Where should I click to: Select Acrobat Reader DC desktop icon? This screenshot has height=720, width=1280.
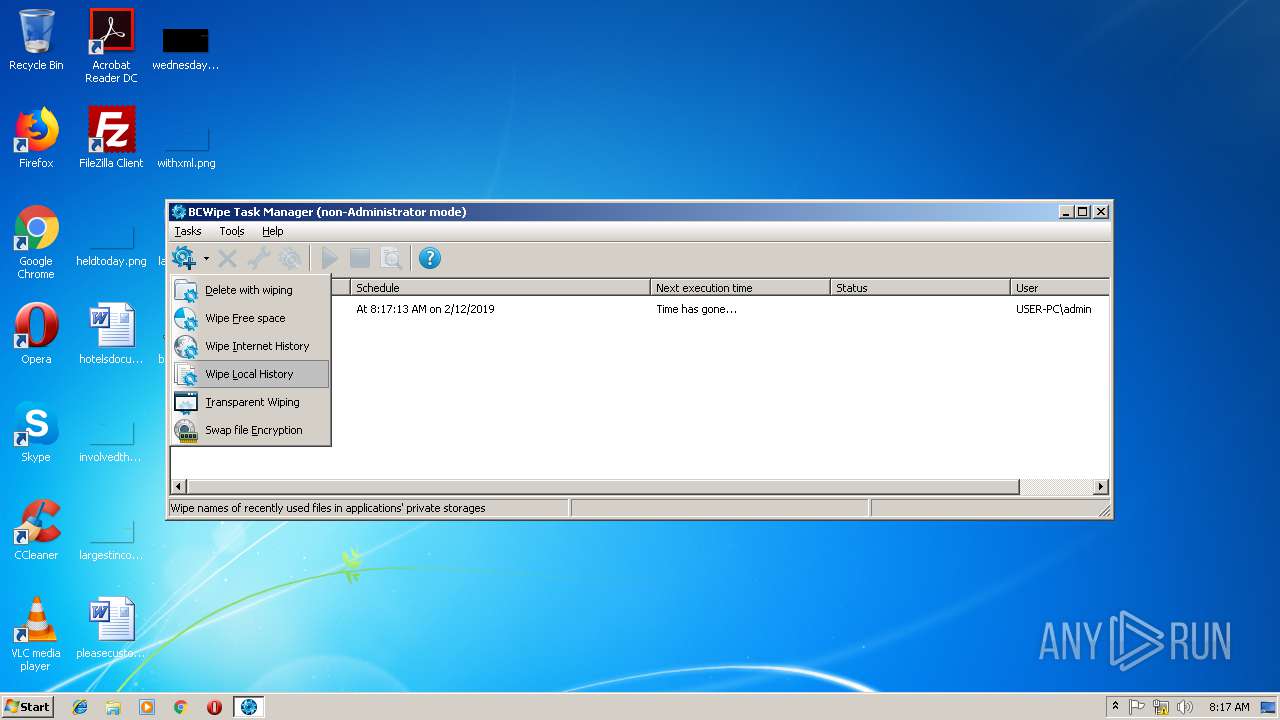pyautogui.click(x=111, y=46)
